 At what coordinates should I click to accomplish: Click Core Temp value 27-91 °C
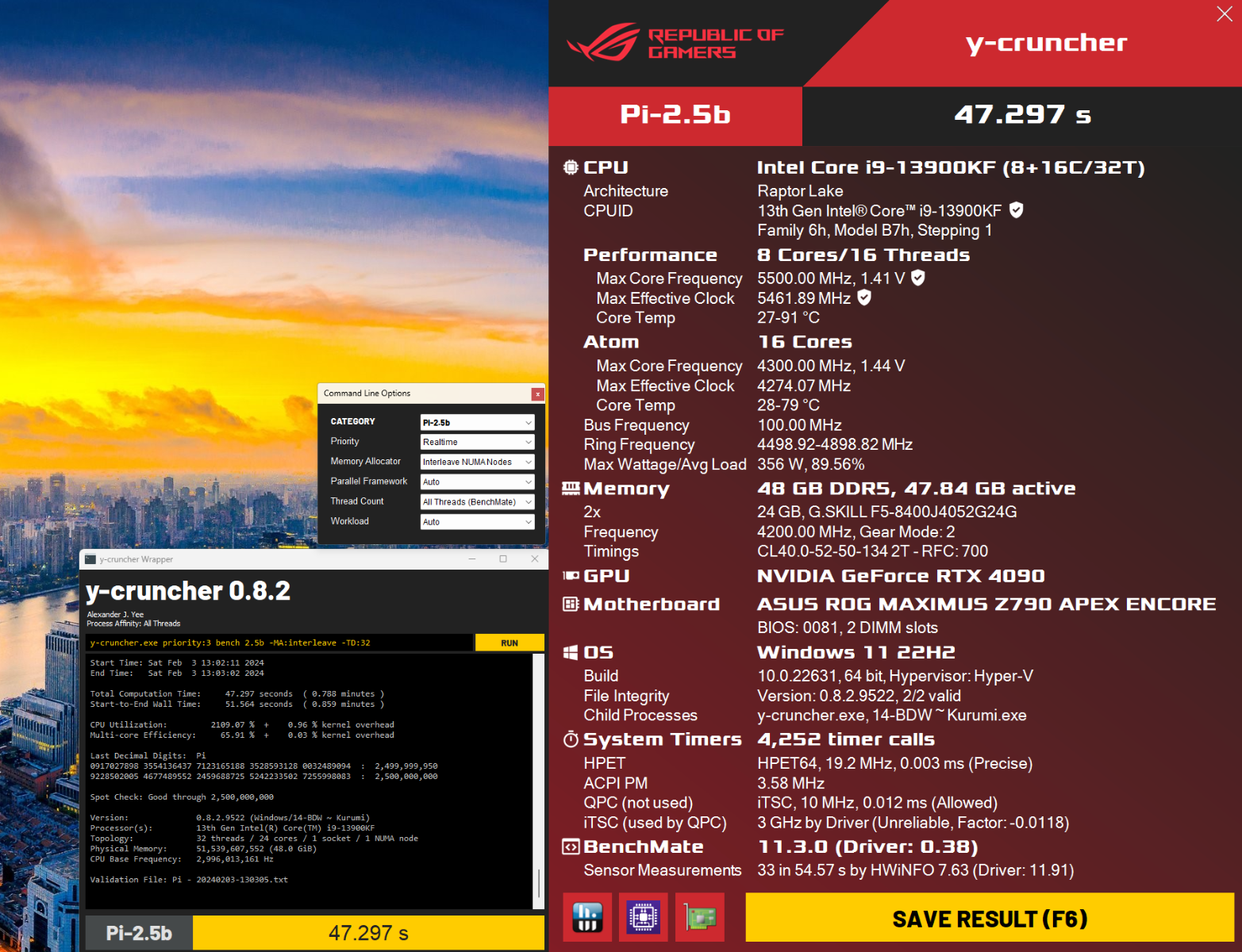[788, 317]
